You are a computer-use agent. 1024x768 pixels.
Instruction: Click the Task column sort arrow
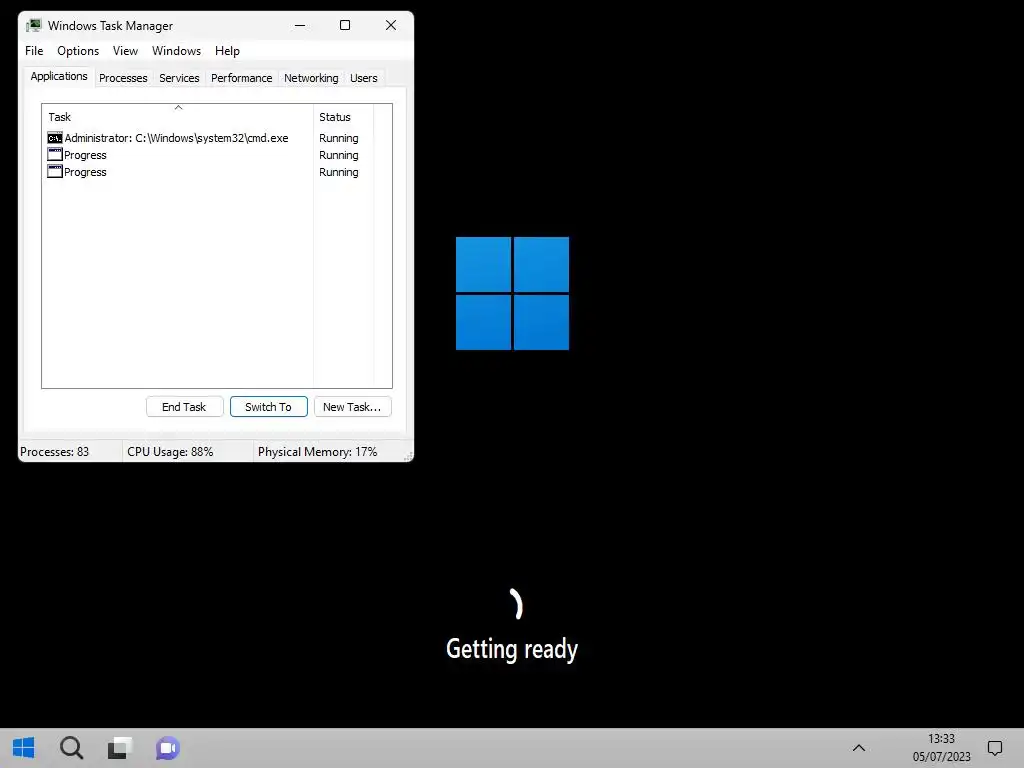[x=178, y=108]
